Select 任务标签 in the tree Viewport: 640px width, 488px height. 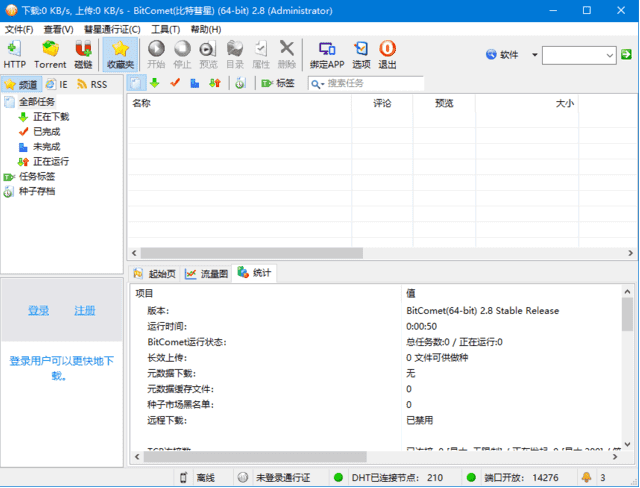[x=37, y=176]
